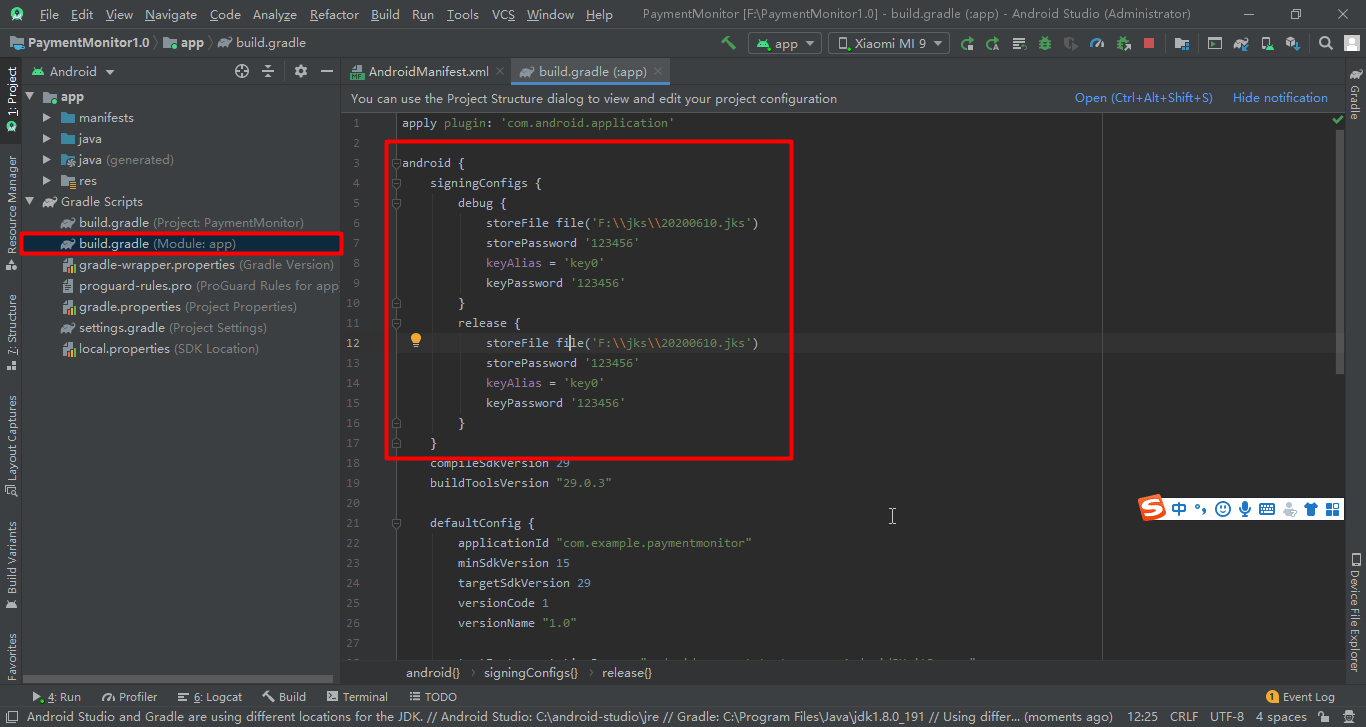Click CRLF line separator in status bar
The width and height of the screenshot is (1366, 727).
pyautogui.click(x=1183, y=717)
